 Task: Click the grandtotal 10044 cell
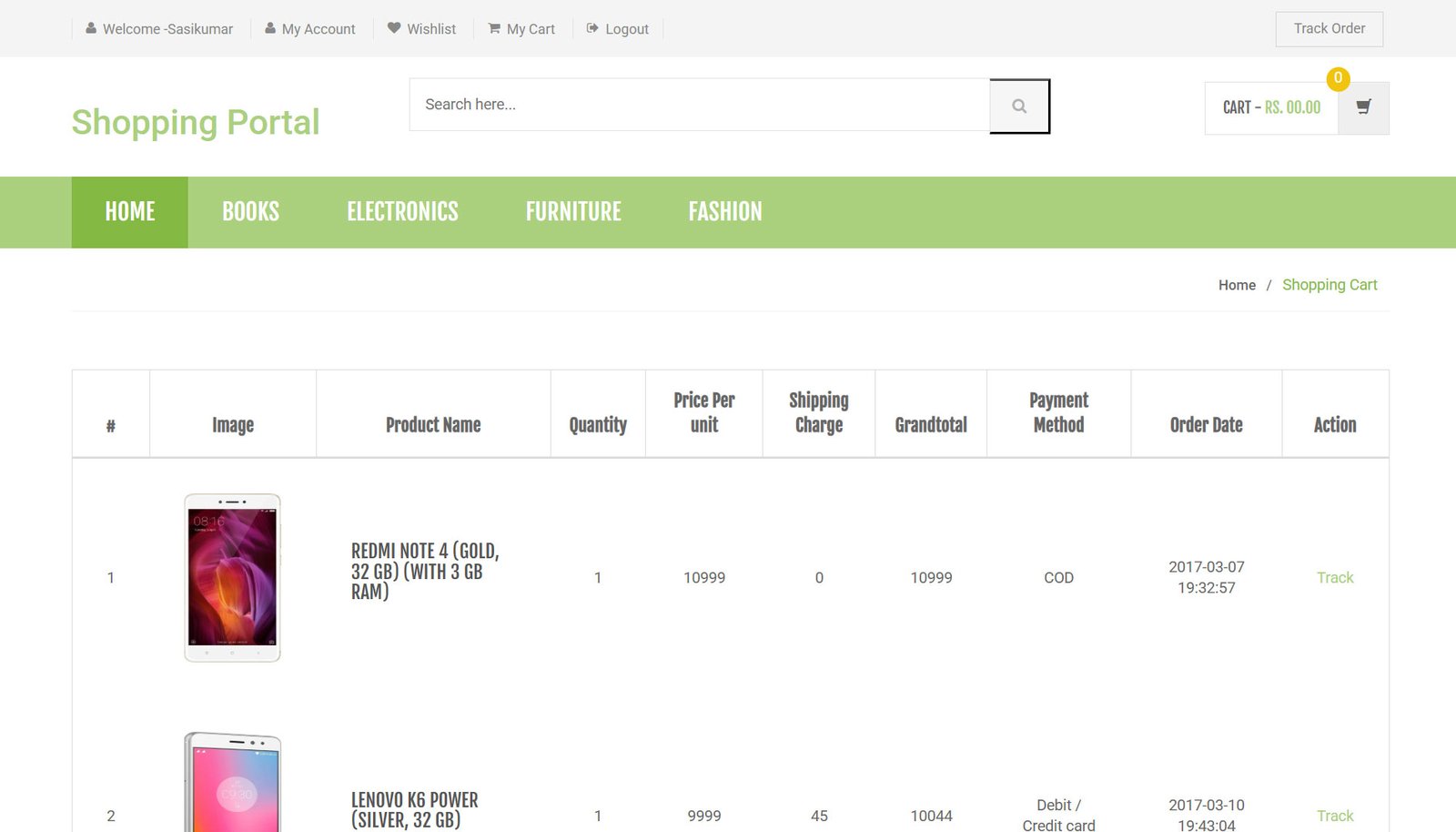(x=931, y=817)
